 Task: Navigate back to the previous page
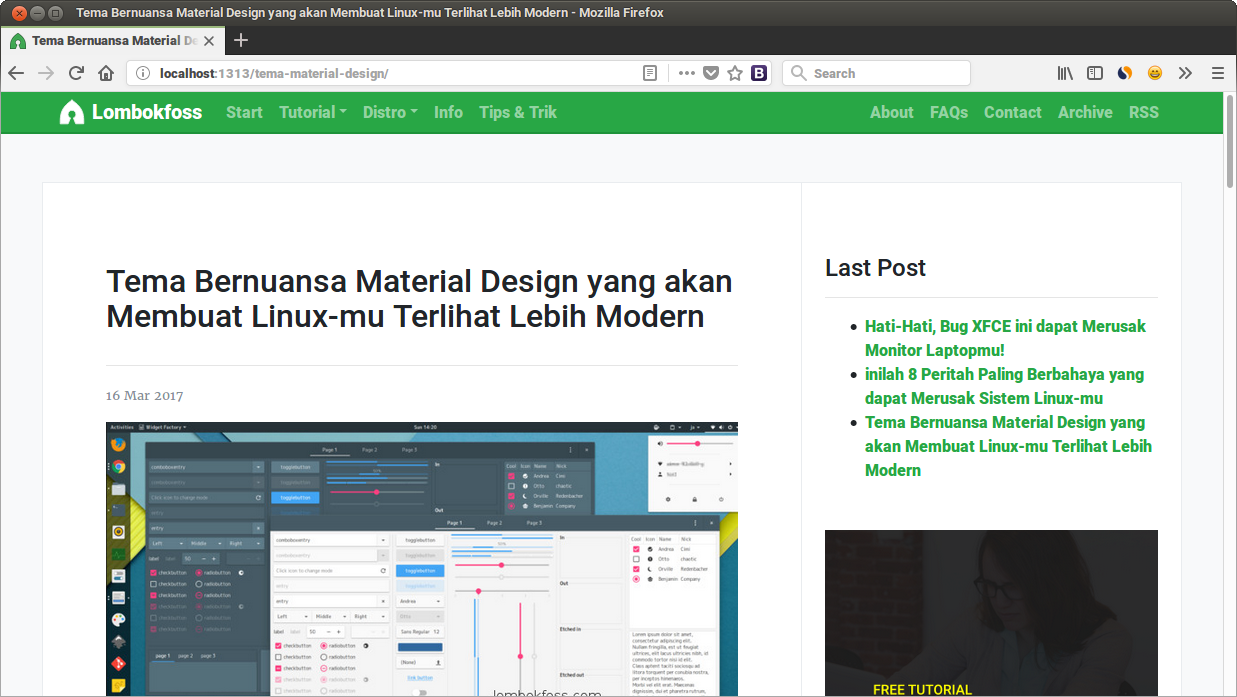click(16, 72)
